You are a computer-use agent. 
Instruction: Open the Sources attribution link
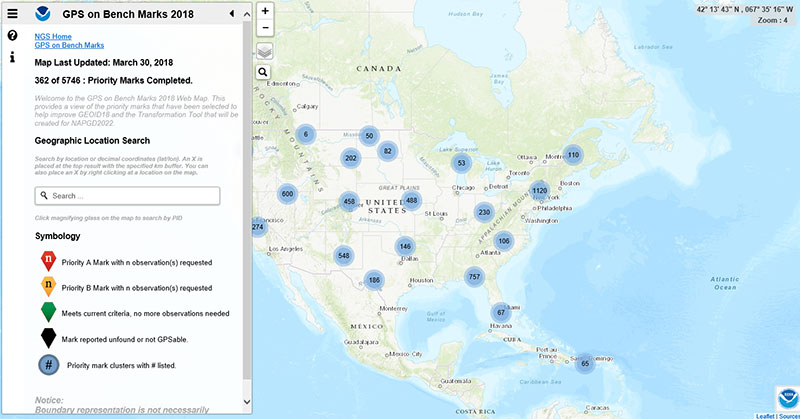click(x=788, y=414)
